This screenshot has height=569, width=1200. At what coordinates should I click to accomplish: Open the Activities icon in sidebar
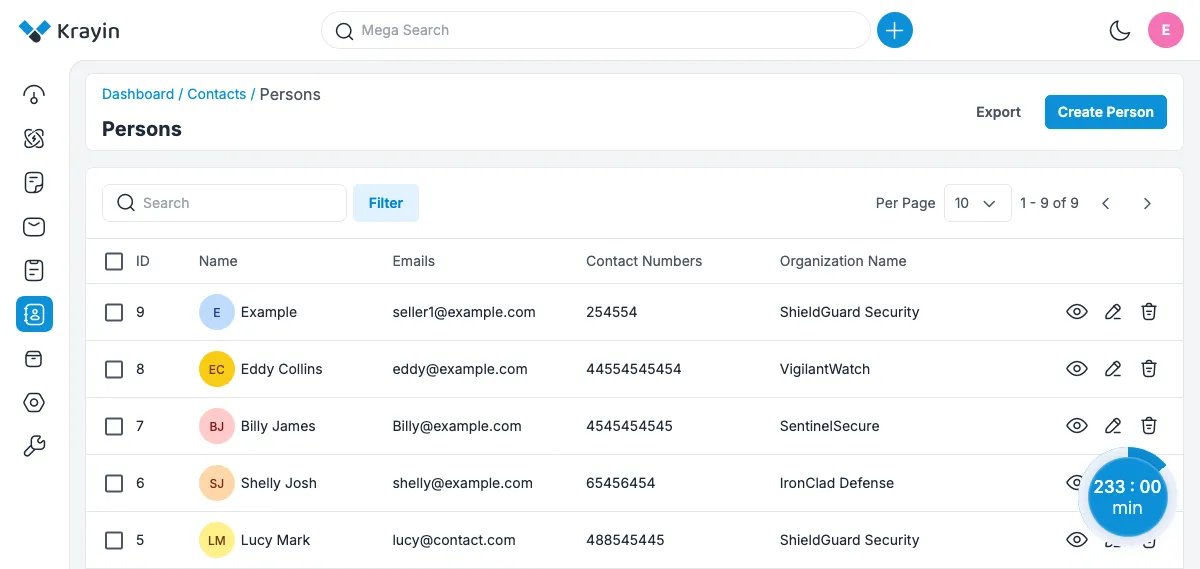tap(34, 271)
